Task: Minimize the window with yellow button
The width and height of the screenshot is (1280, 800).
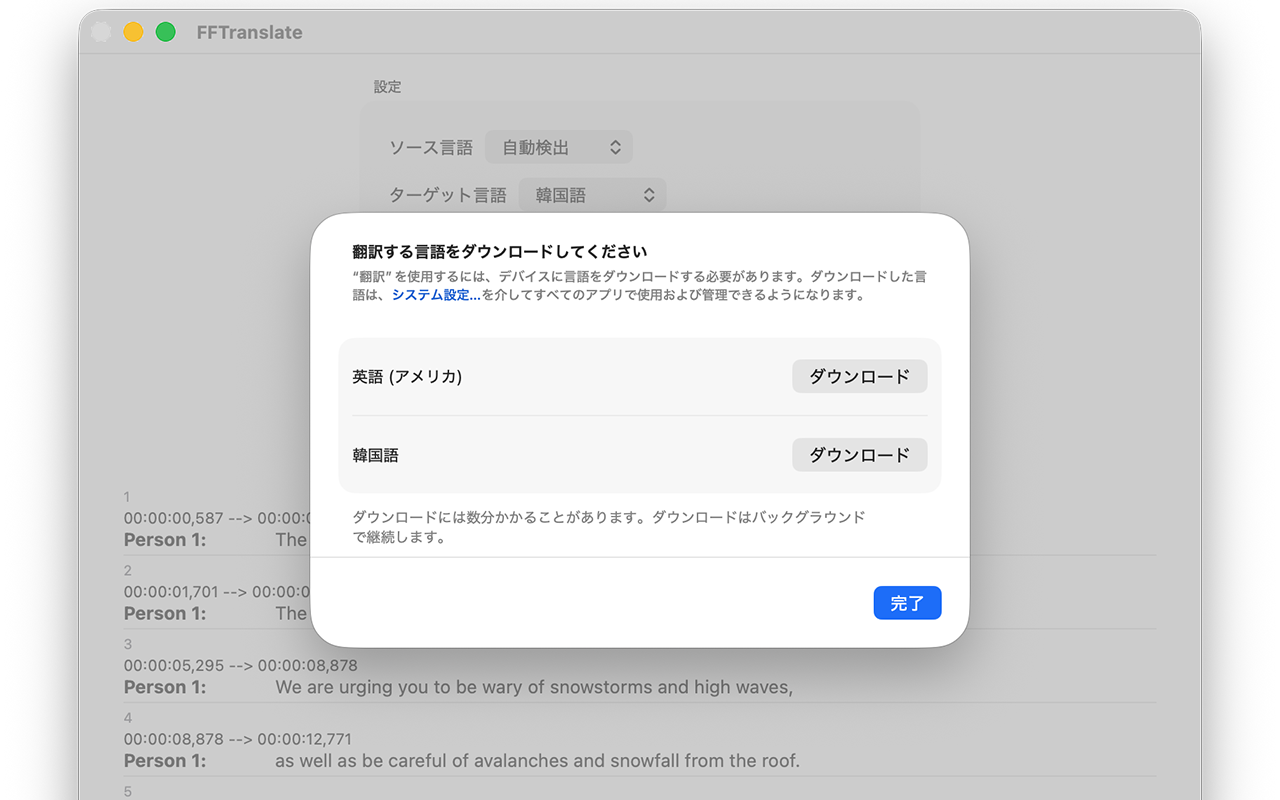Action: 133,32
